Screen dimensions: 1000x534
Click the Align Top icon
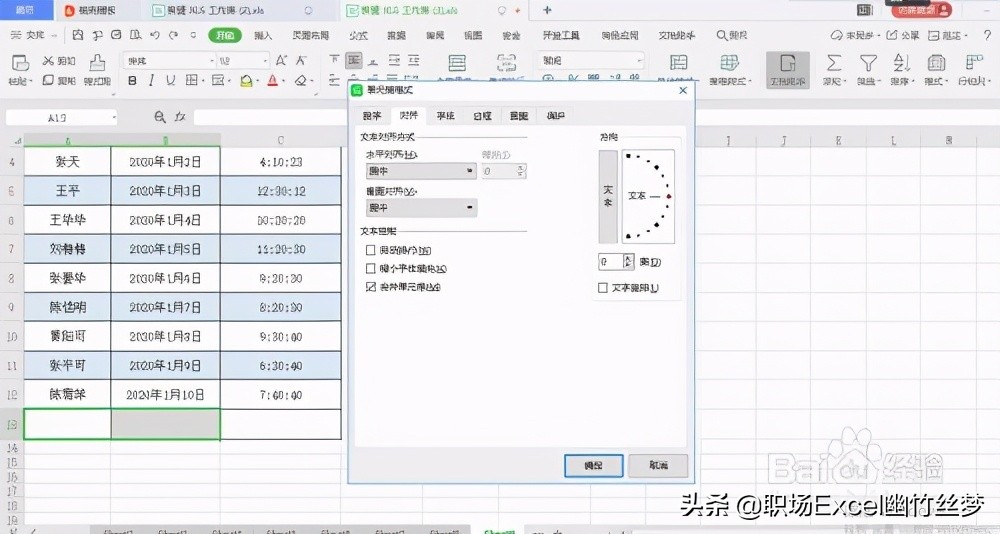334,60
